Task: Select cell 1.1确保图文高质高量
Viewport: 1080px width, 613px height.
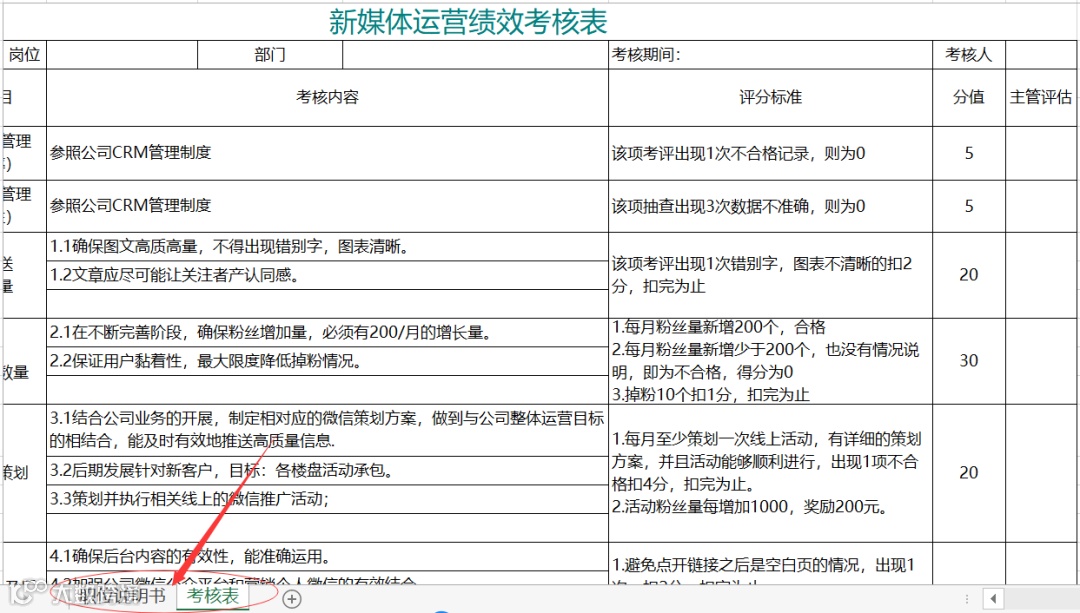Action: click(x=327, y=247)
